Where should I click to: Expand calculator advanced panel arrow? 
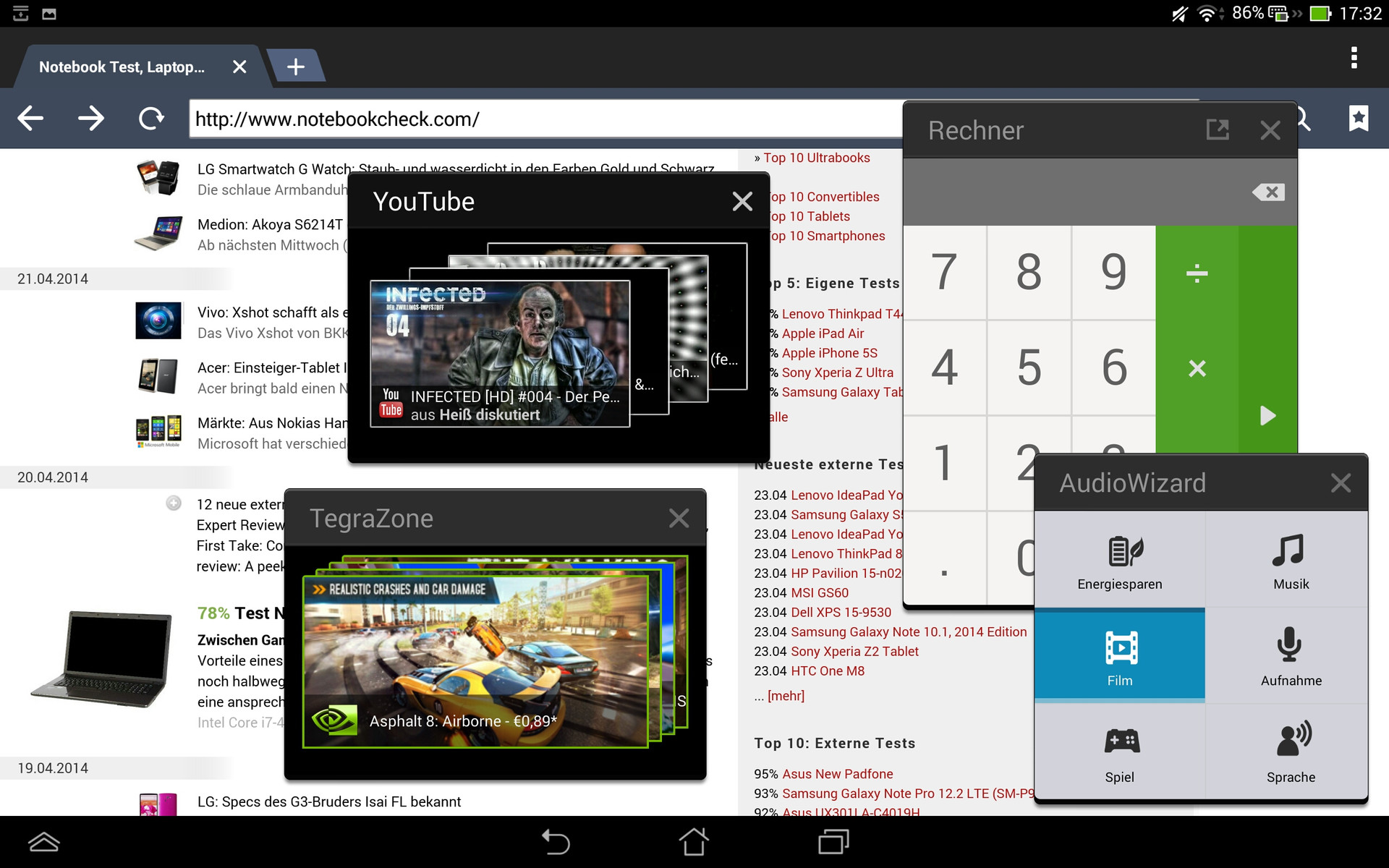tap(1267, 415)
